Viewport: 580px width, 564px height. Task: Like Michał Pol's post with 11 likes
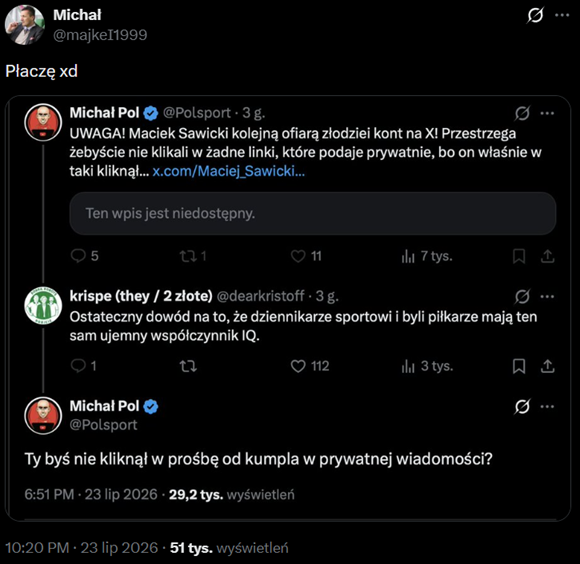tap(306, 256)
